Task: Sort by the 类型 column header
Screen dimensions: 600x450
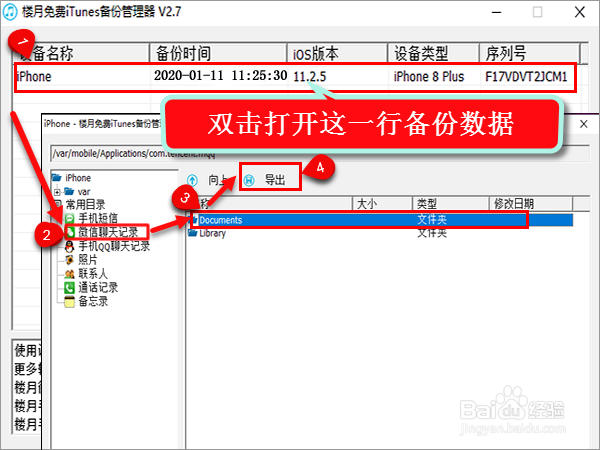Action: [x=451, y=204]
